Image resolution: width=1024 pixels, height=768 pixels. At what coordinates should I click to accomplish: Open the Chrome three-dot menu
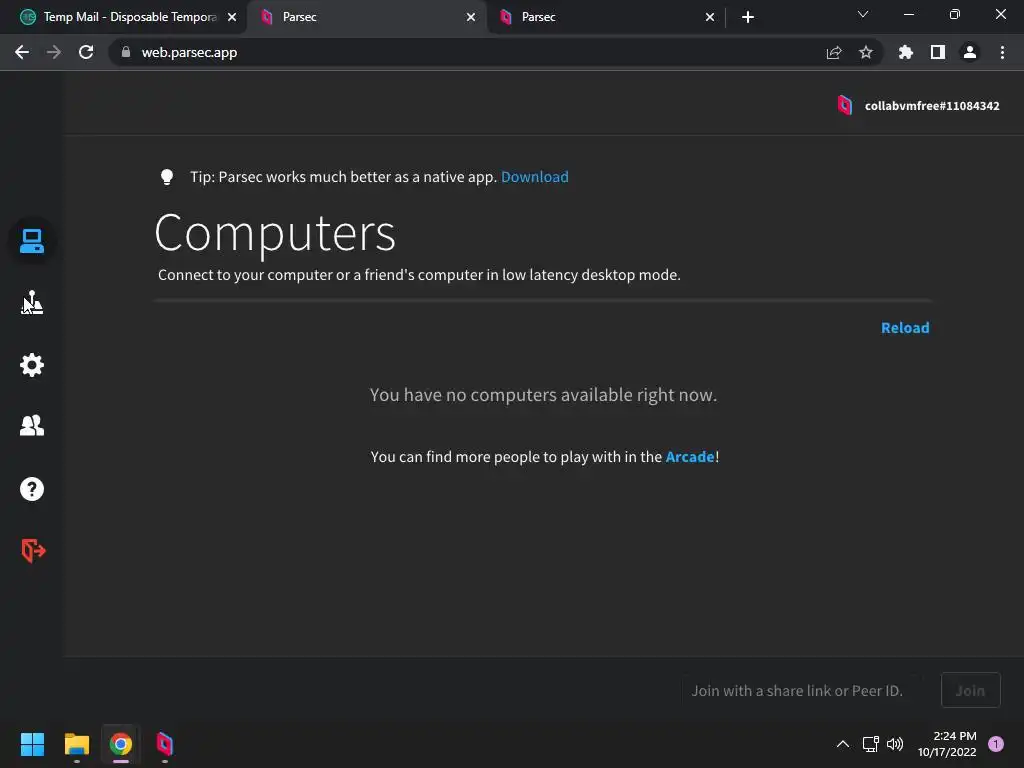click(x=1002, y=52)
